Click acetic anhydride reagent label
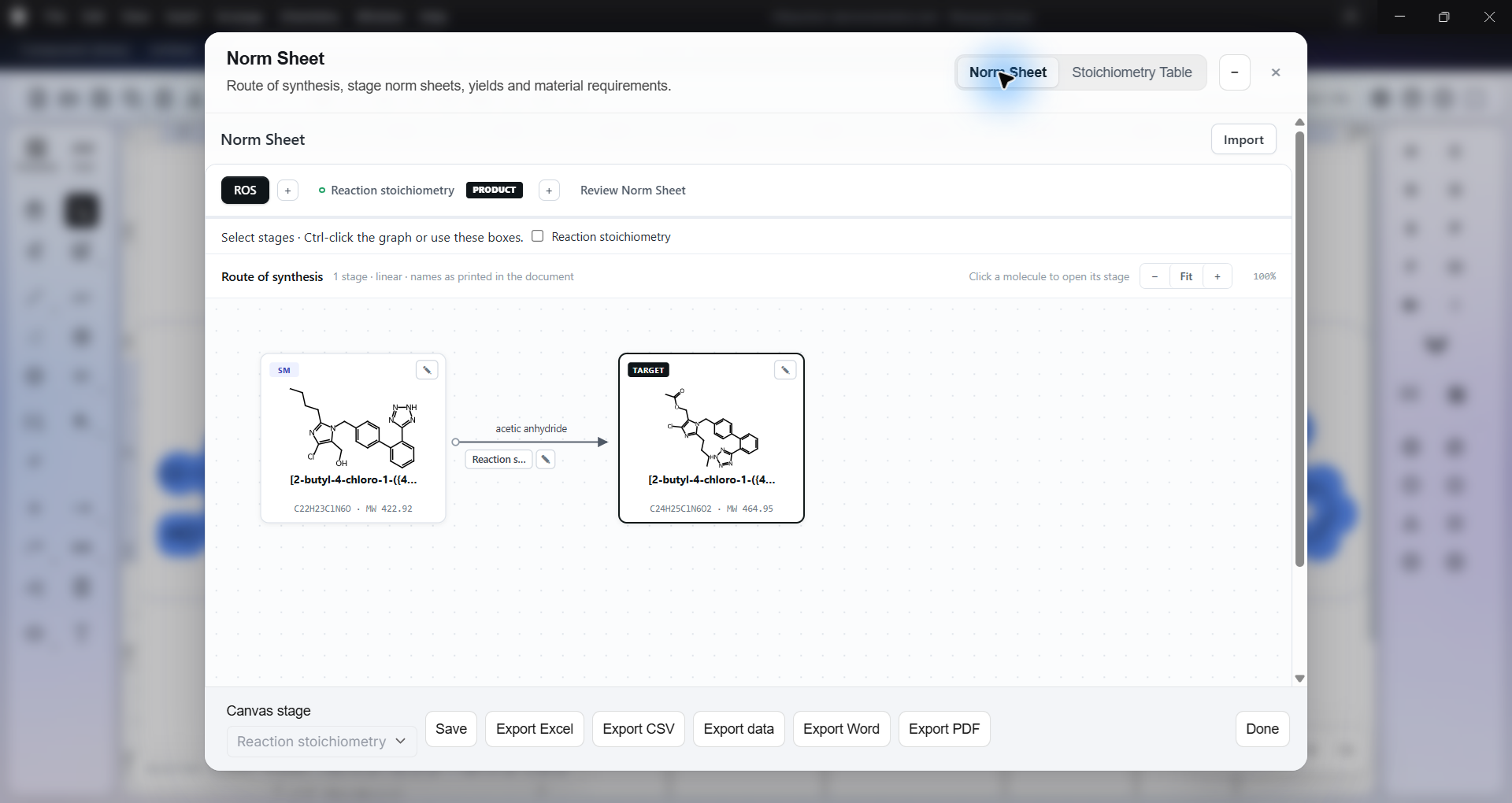Image resolution: width=1512 pixels, height=803 pixels. pos(532,429)
